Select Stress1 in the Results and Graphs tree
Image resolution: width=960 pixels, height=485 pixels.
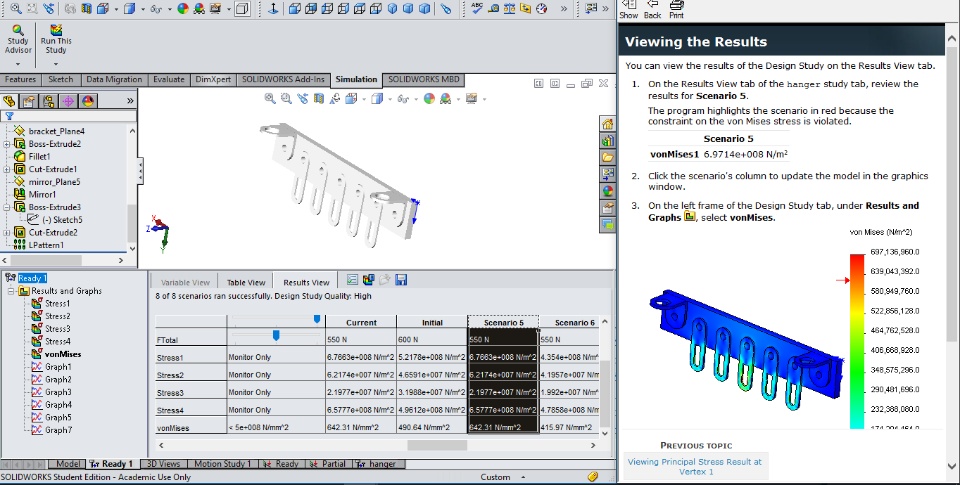click(57, 304)
